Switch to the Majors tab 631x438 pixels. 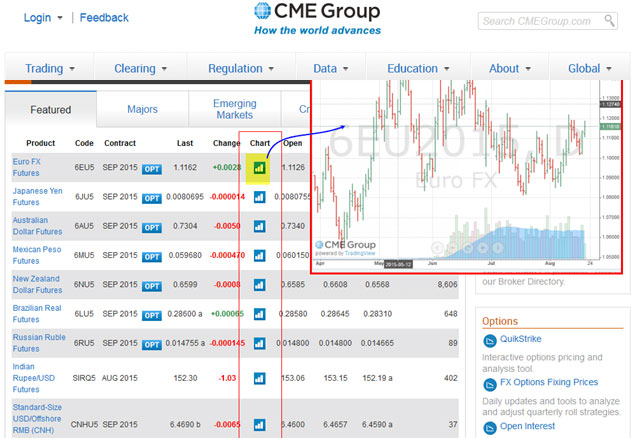(142, 109)
